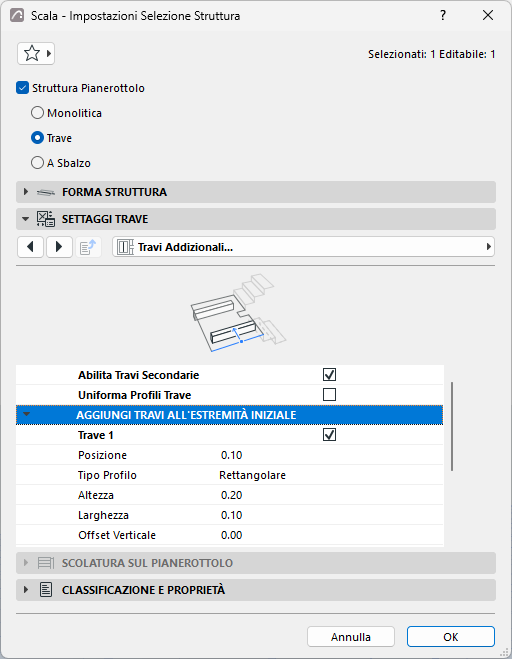Toggle the Trave 1 checkbox
The image size is (512, 659).
[x=329, y=435]
